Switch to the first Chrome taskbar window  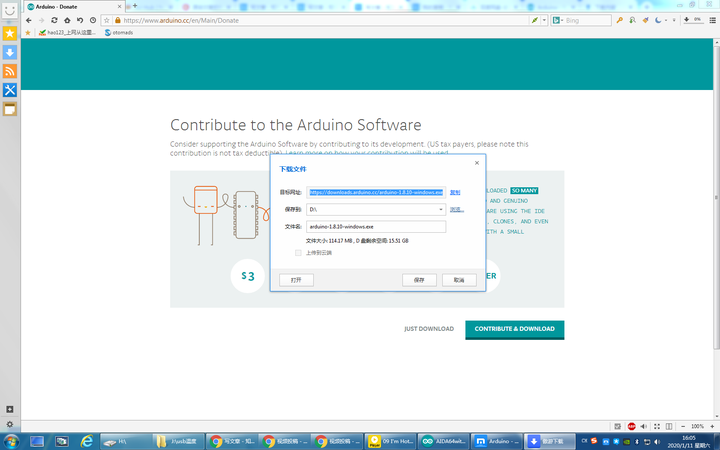(x=231, y=442)
